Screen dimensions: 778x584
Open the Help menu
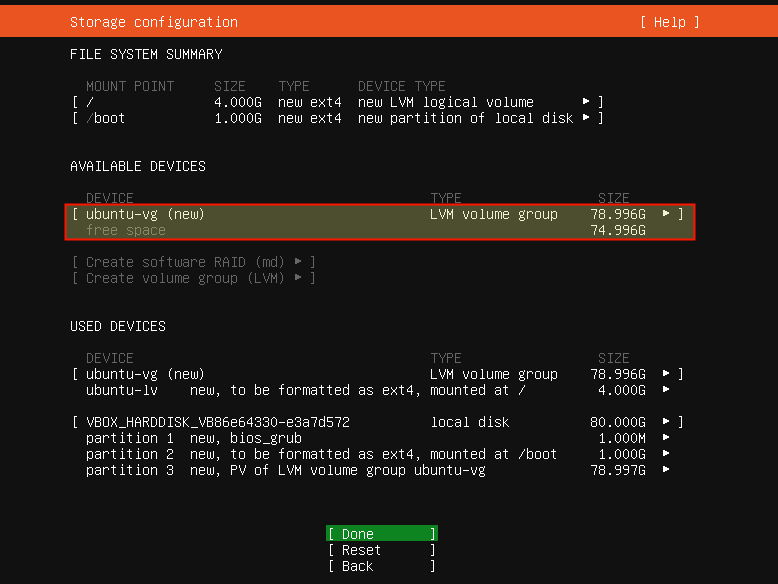pyautogui.click(x=669, y=22)
